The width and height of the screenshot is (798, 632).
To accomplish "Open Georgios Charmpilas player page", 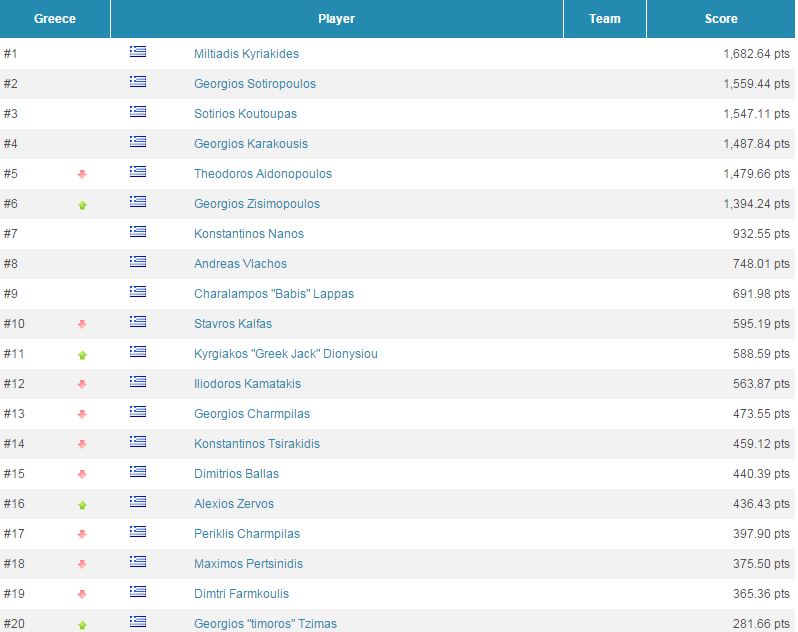I will [x=252, y=414].
